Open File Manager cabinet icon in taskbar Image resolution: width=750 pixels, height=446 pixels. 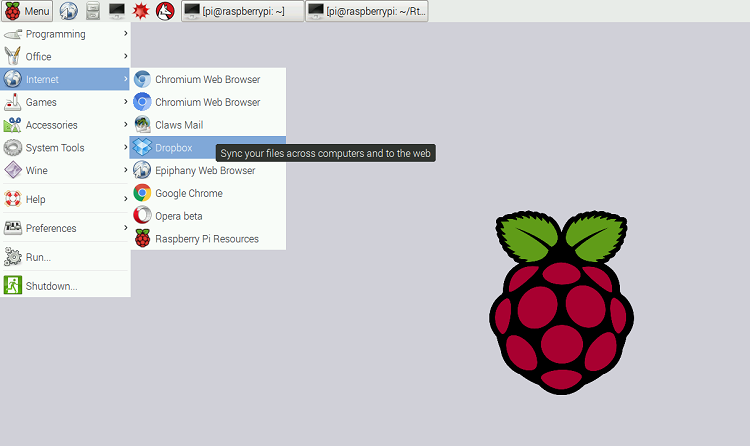coord(93,11)
